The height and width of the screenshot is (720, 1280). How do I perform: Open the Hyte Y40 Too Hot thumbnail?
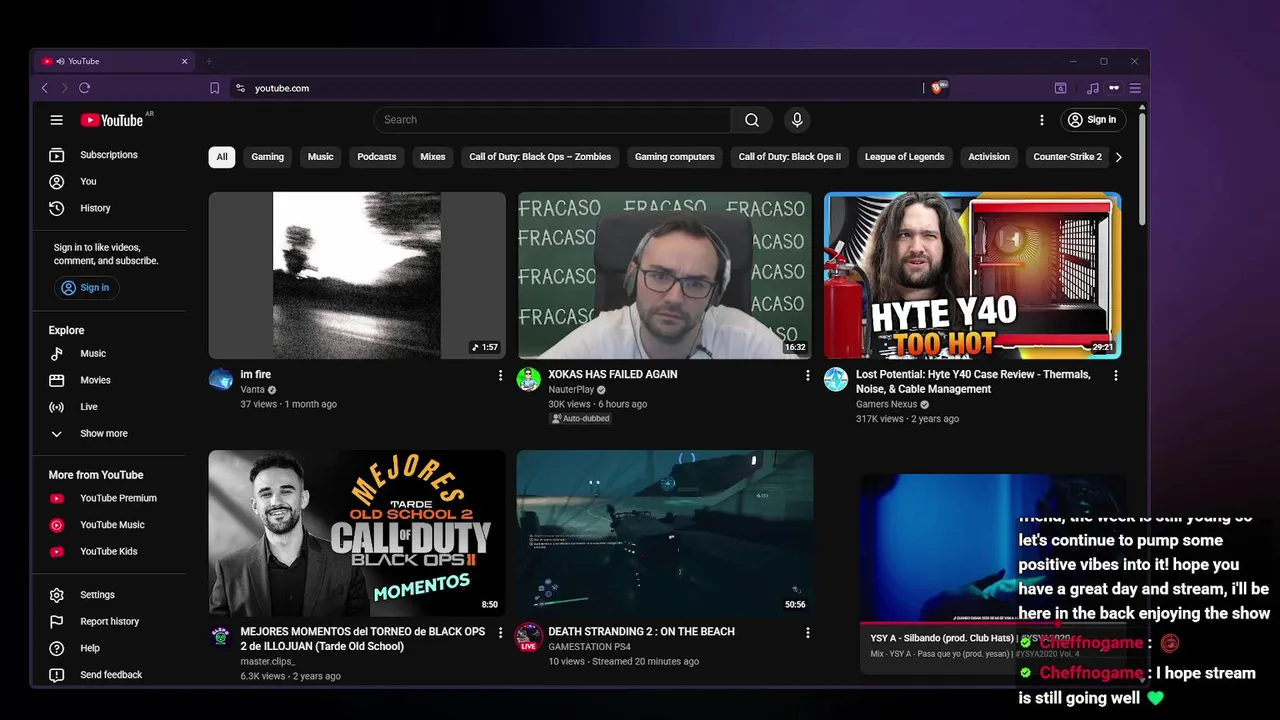tap(972, 275)
